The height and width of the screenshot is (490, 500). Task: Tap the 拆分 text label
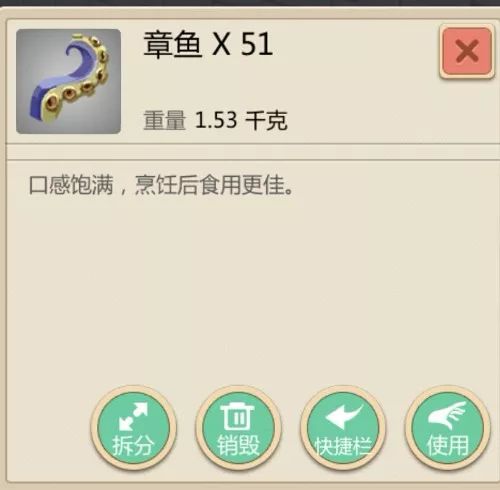click(x=133, y=445)
